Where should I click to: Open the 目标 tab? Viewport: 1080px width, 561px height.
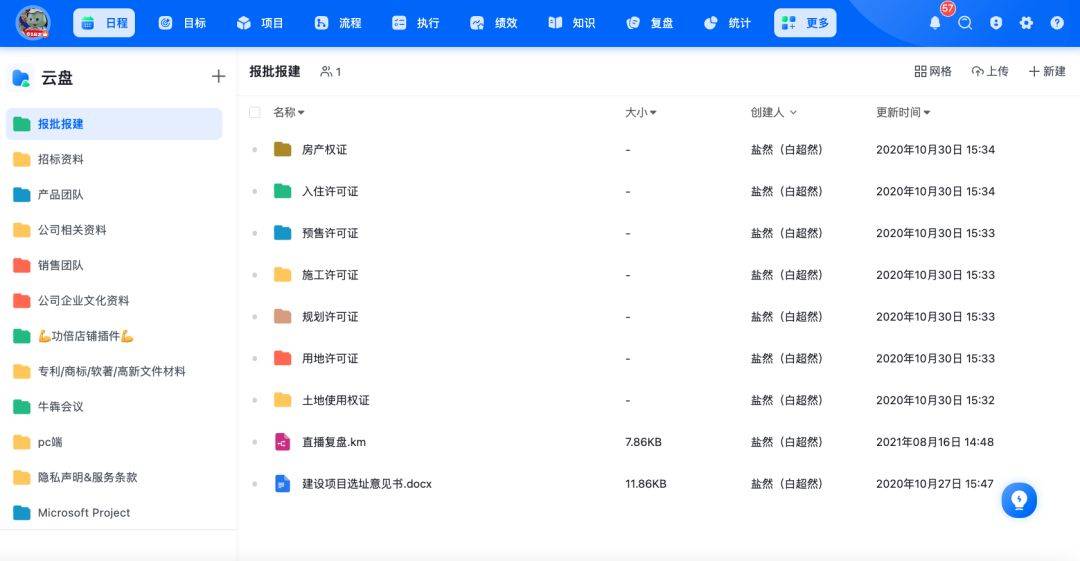(183, 23)
